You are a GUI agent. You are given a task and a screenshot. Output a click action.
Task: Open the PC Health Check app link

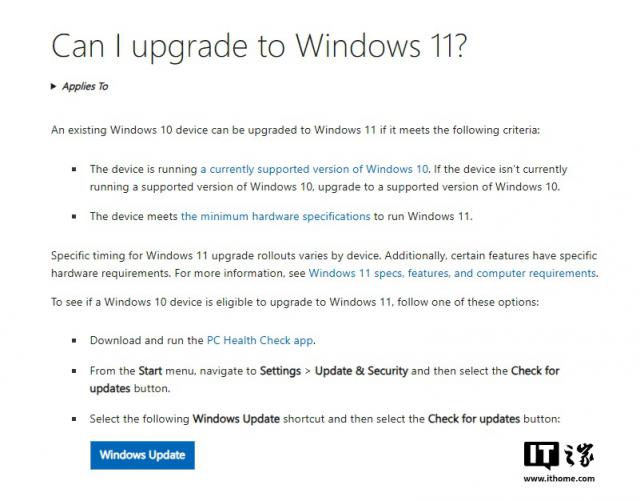(x=260, y=340)
